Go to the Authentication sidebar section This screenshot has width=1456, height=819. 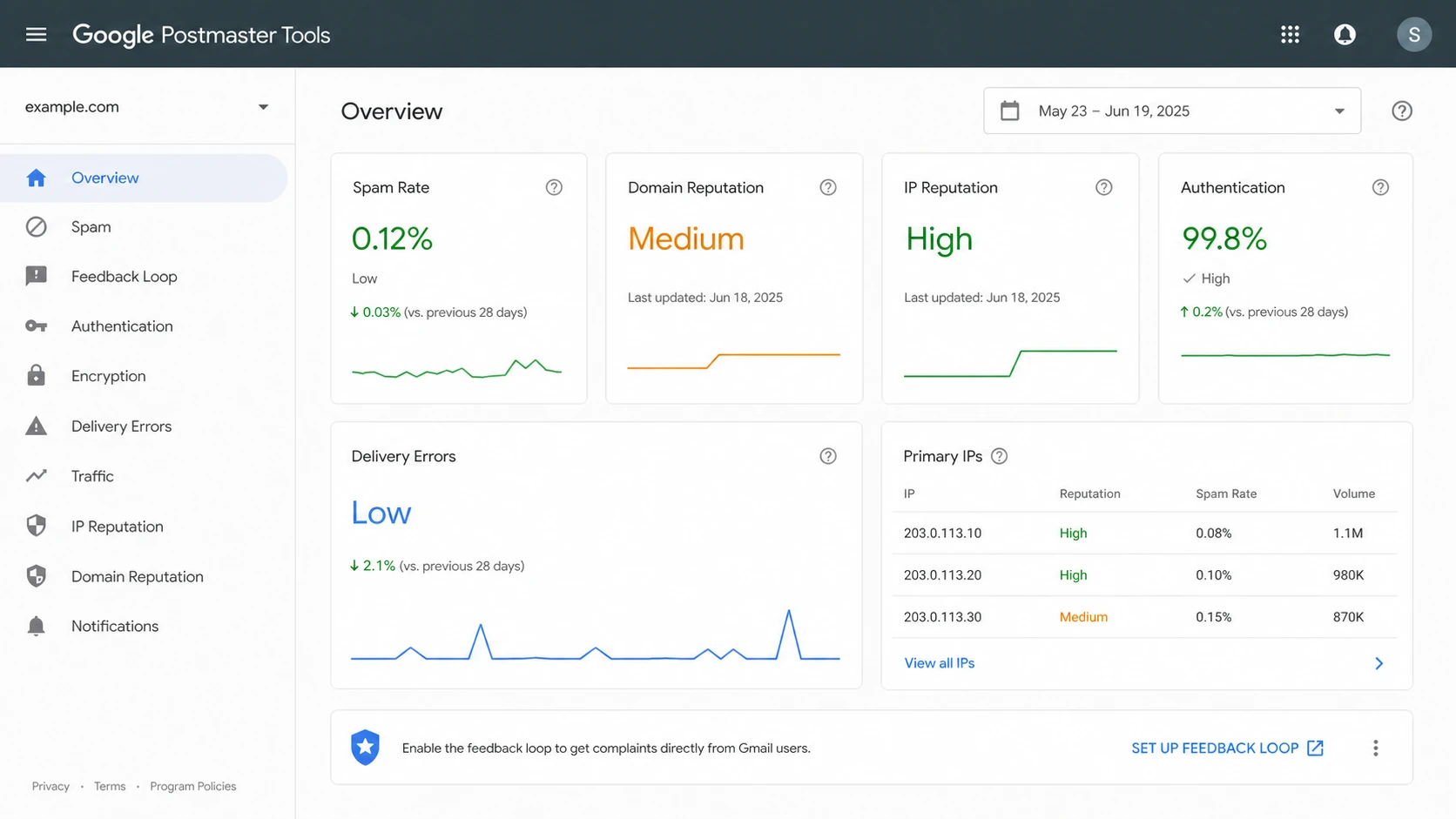pyautogui.click(x=144, y=326)
